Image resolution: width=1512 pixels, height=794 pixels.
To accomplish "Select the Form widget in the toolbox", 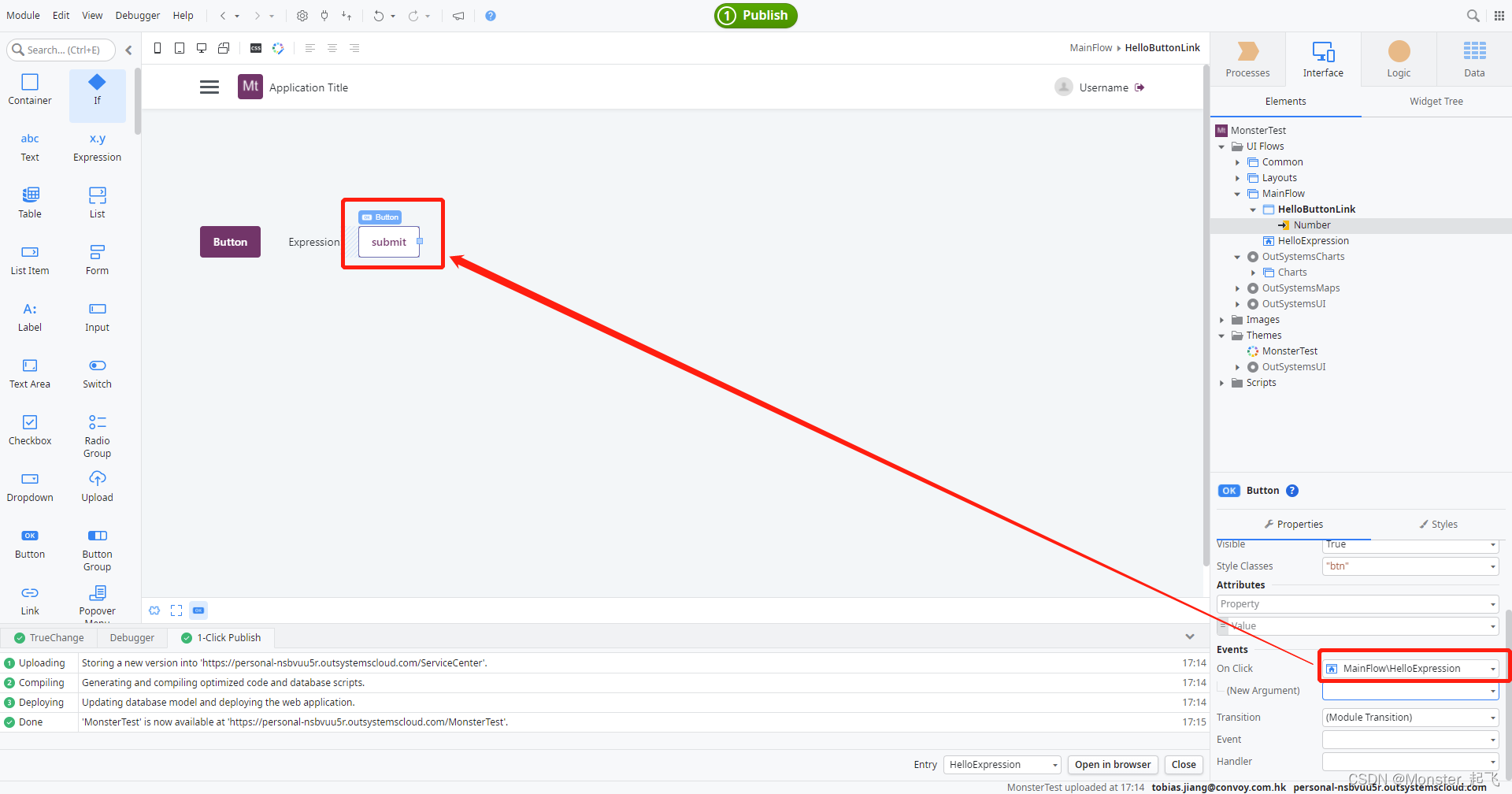I will pos(97,260).
